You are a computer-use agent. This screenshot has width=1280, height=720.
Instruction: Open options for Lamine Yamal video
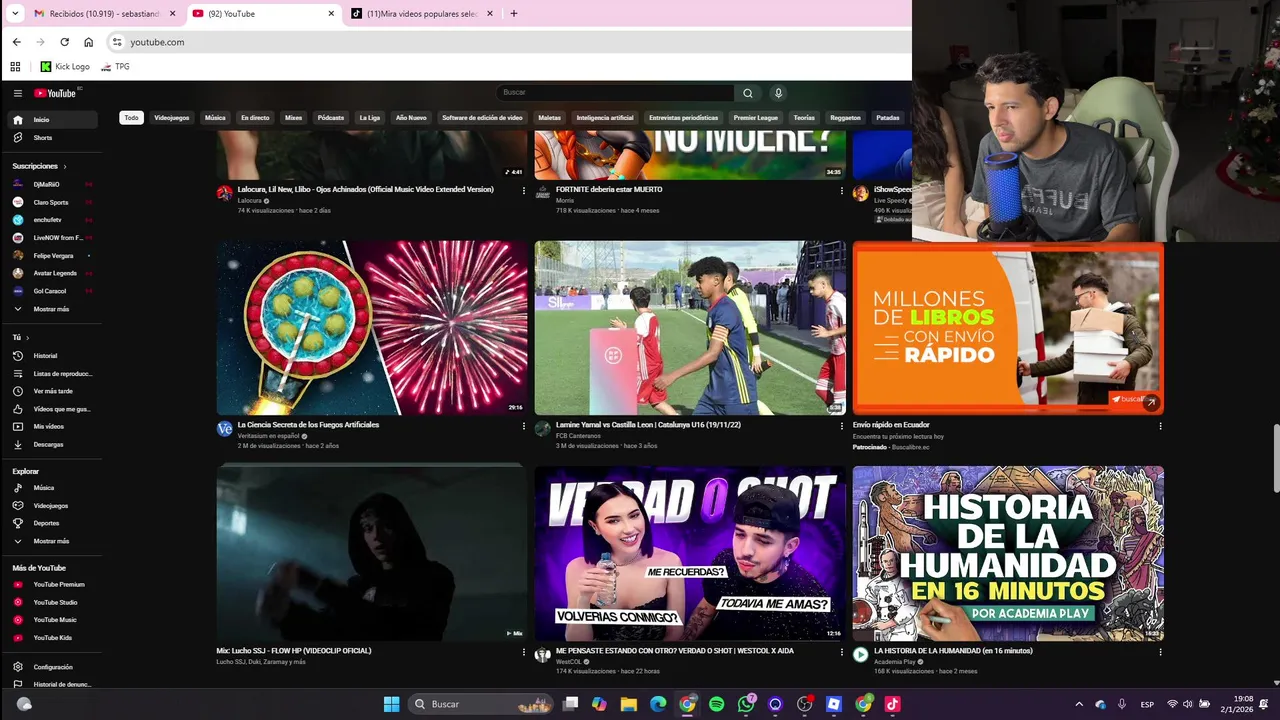pyautogui.click(x=841, y=426)
